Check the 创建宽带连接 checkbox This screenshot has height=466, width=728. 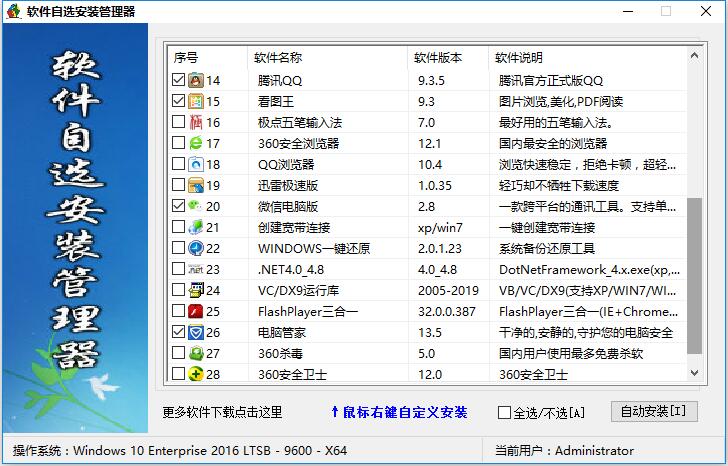click(x=178, y=227)
